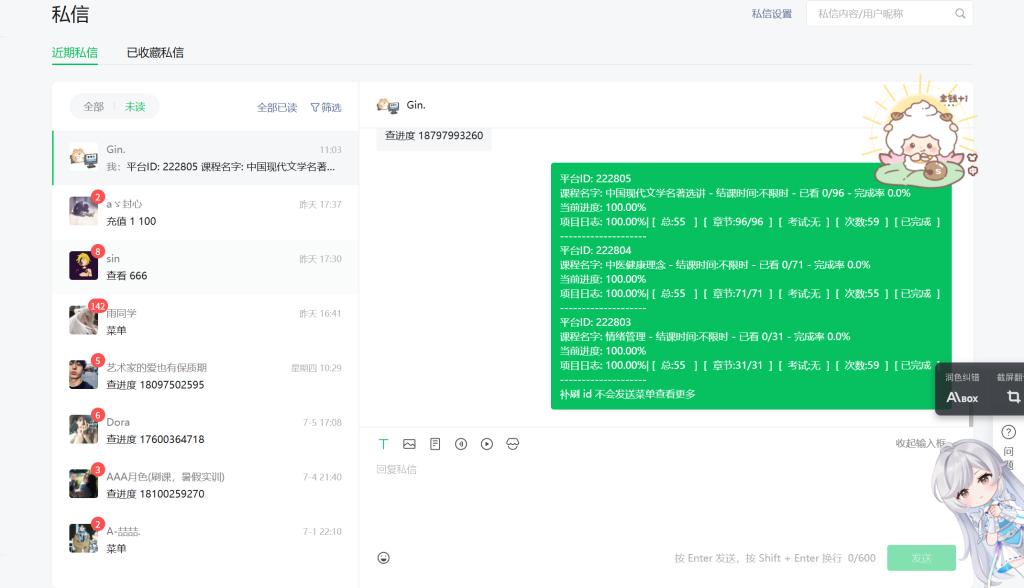Screen dimensions: 1024x588
Task: Select the text formatting tool in reply toolbar
Action: pyautogui.click(x=383, y=443)
